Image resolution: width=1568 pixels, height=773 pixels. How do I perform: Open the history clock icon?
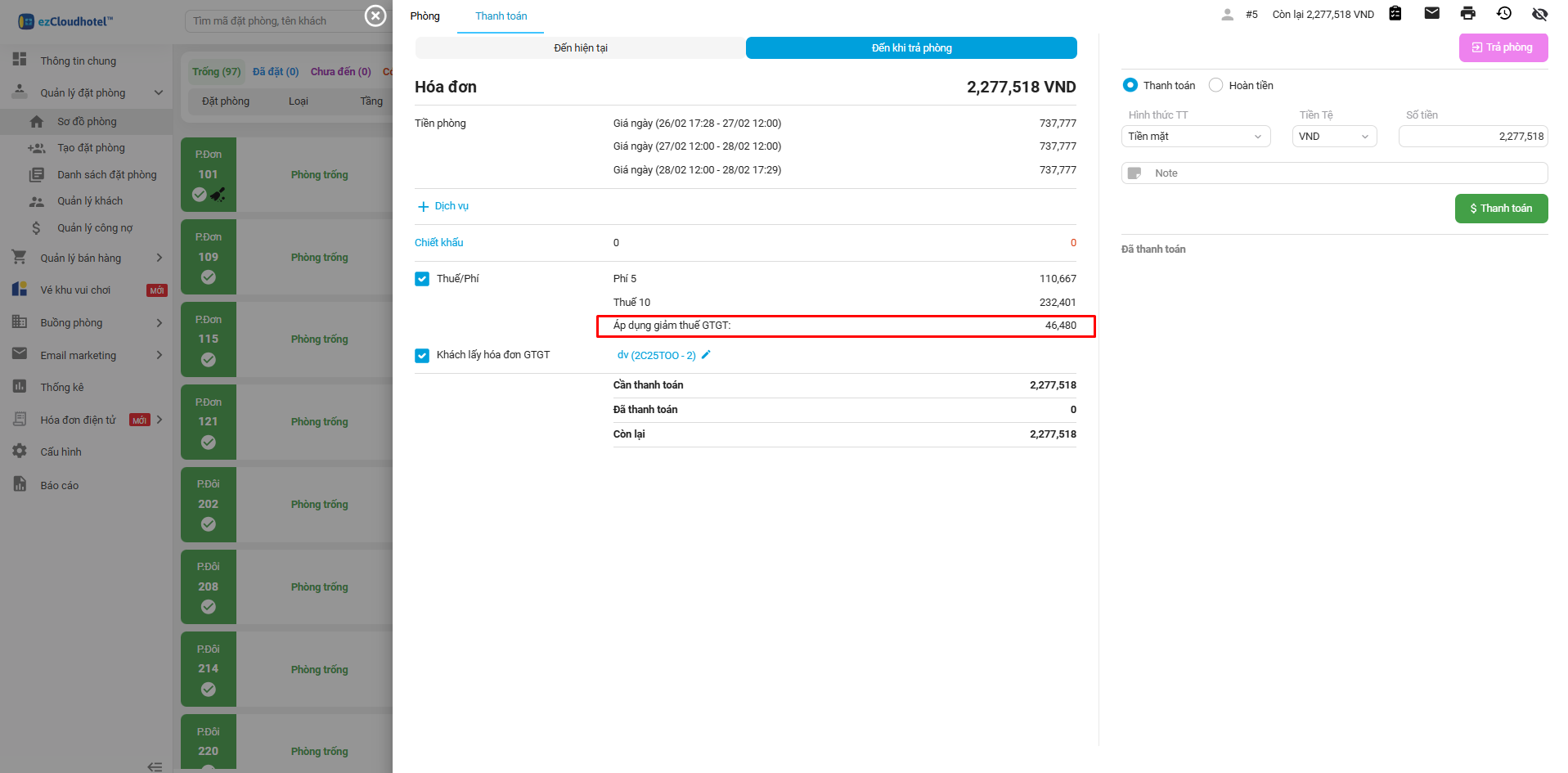(1503, 13)
